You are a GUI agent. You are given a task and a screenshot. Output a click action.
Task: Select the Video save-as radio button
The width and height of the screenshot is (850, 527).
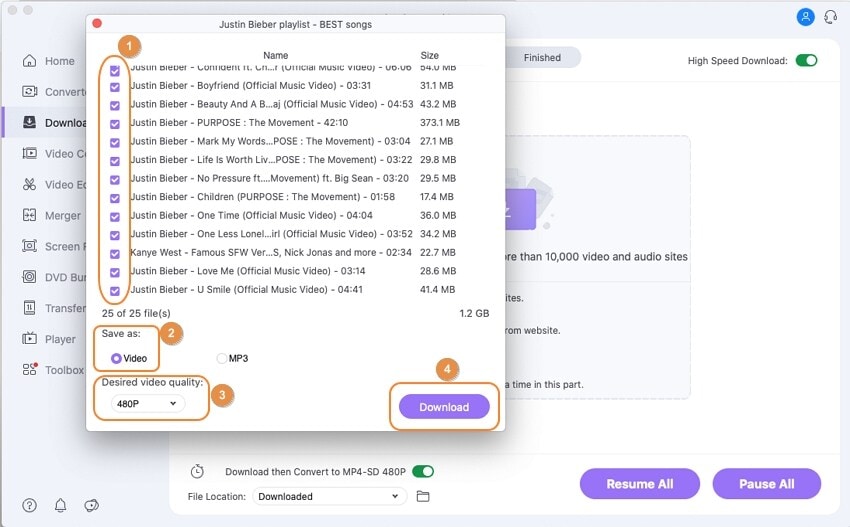pyautogui.click(x=115, y=358)
